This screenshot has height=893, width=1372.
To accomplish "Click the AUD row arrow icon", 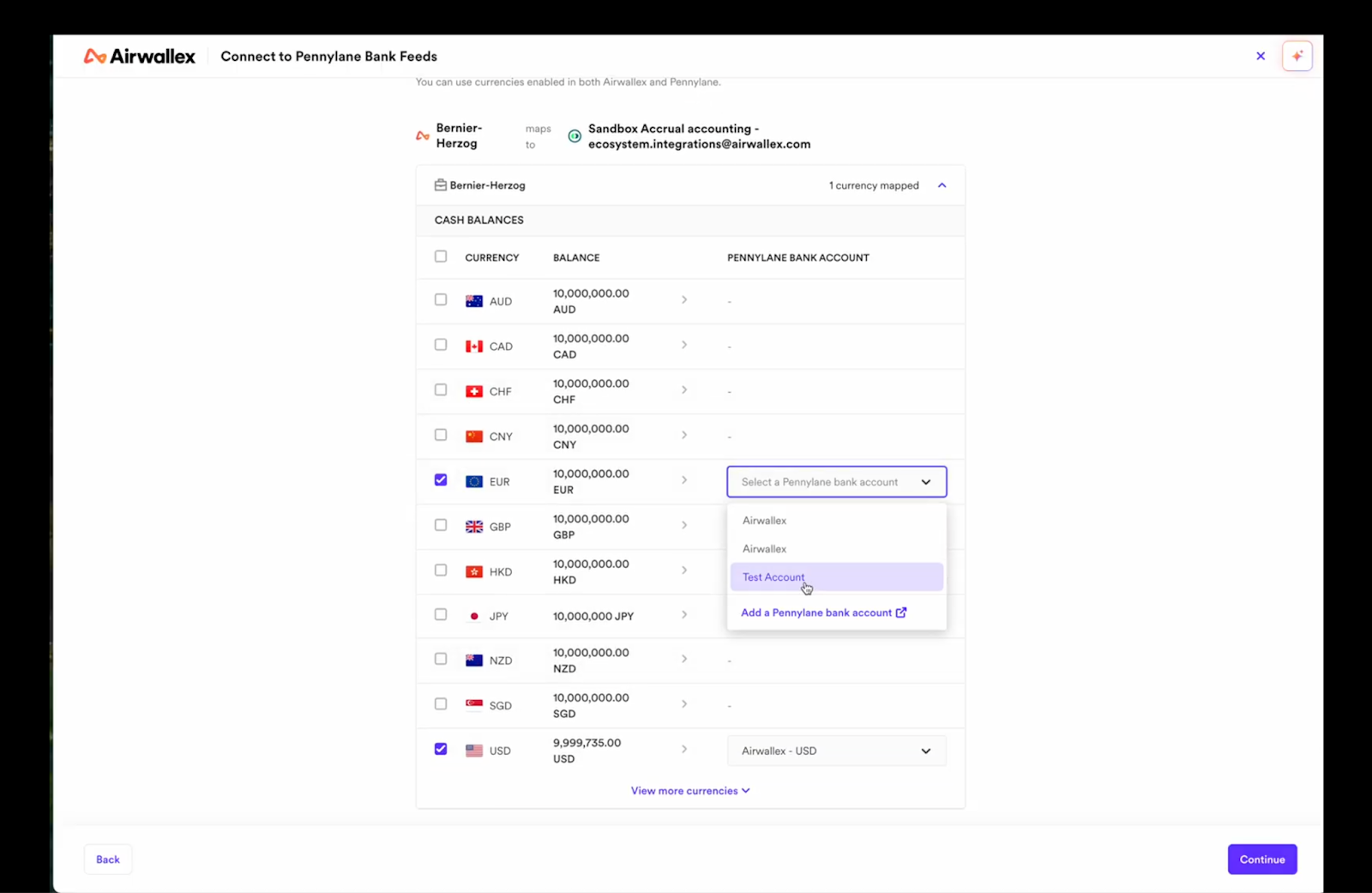I will coord(683,300).
